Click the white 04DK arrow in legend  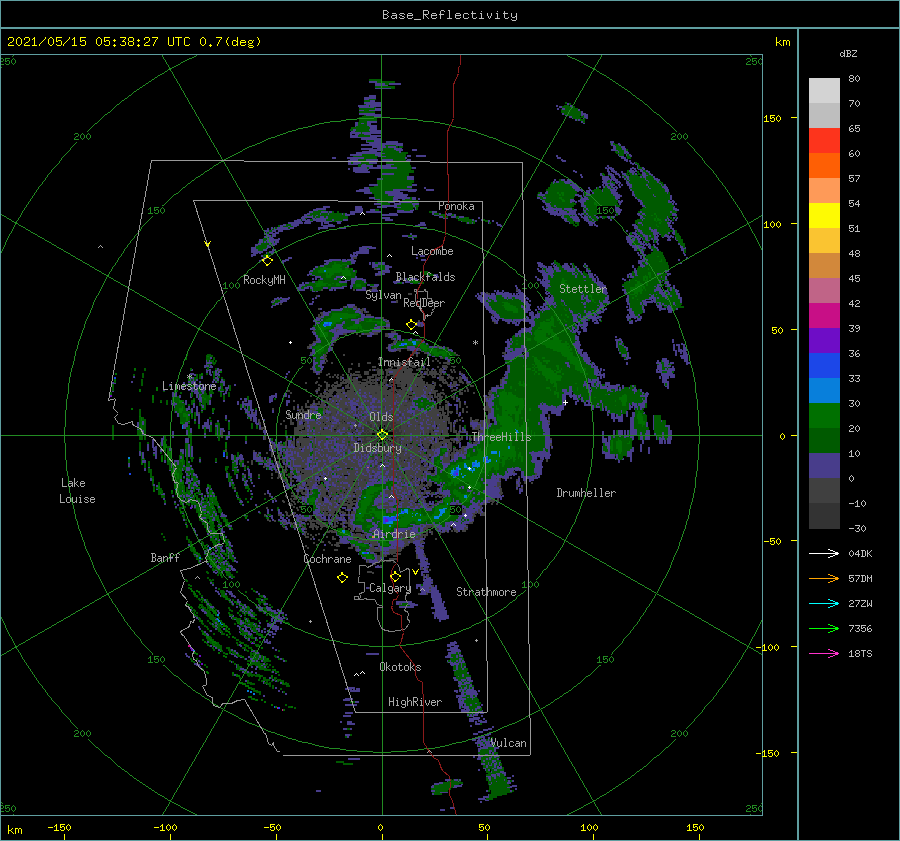[824, 553]
